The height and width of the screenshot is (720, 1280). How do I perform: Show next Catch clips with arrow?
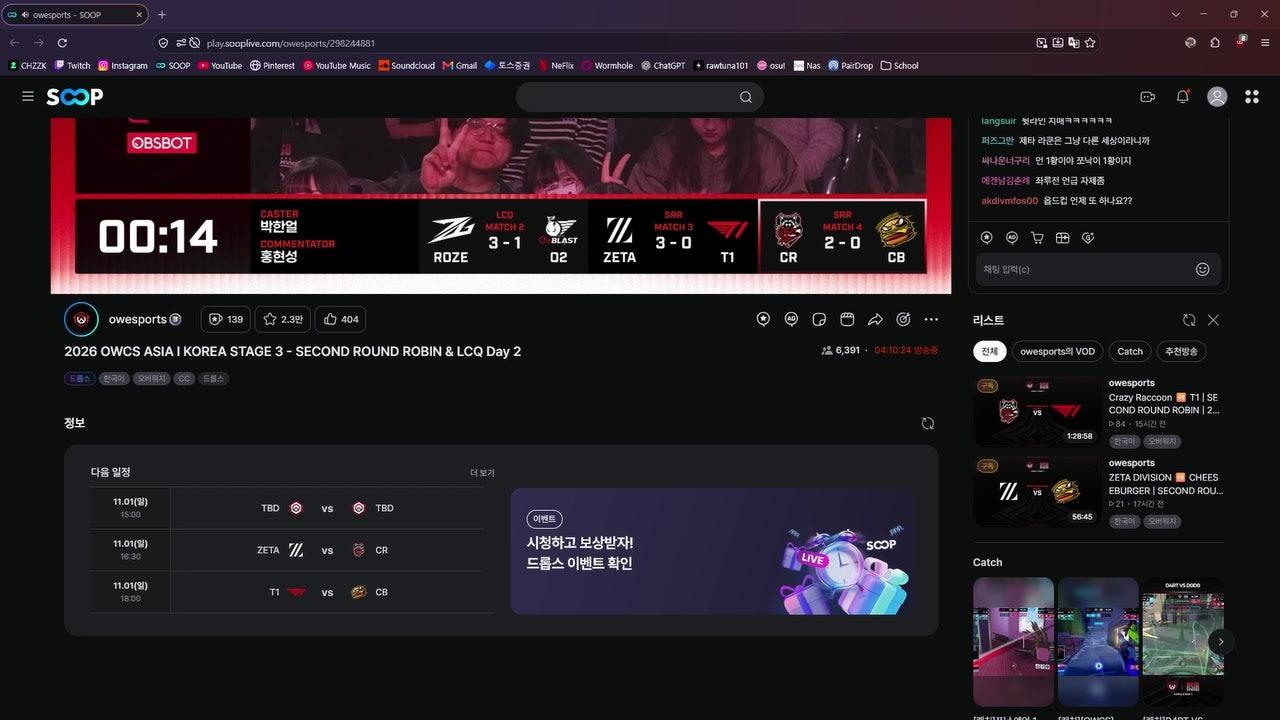(x=1220, y=642)
